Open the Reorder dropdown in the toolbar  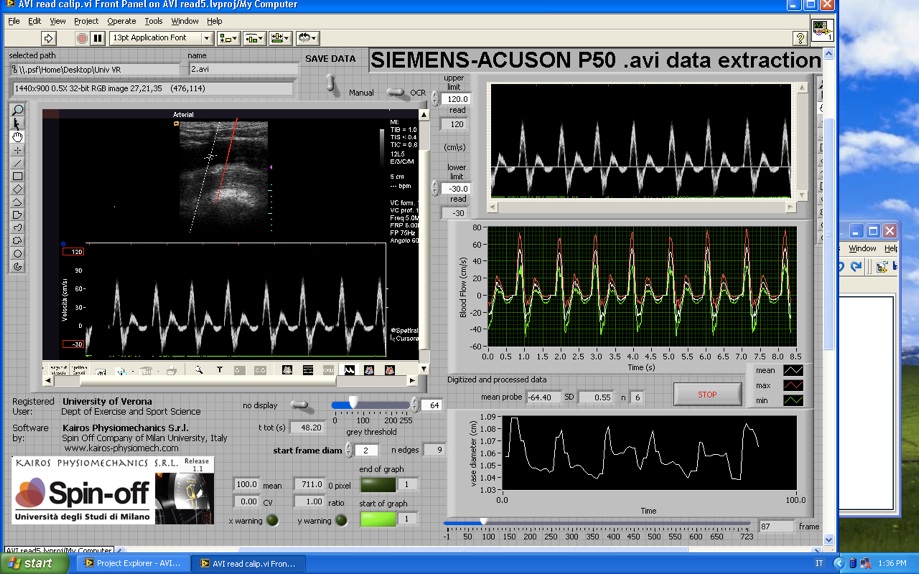pos(307,38)
